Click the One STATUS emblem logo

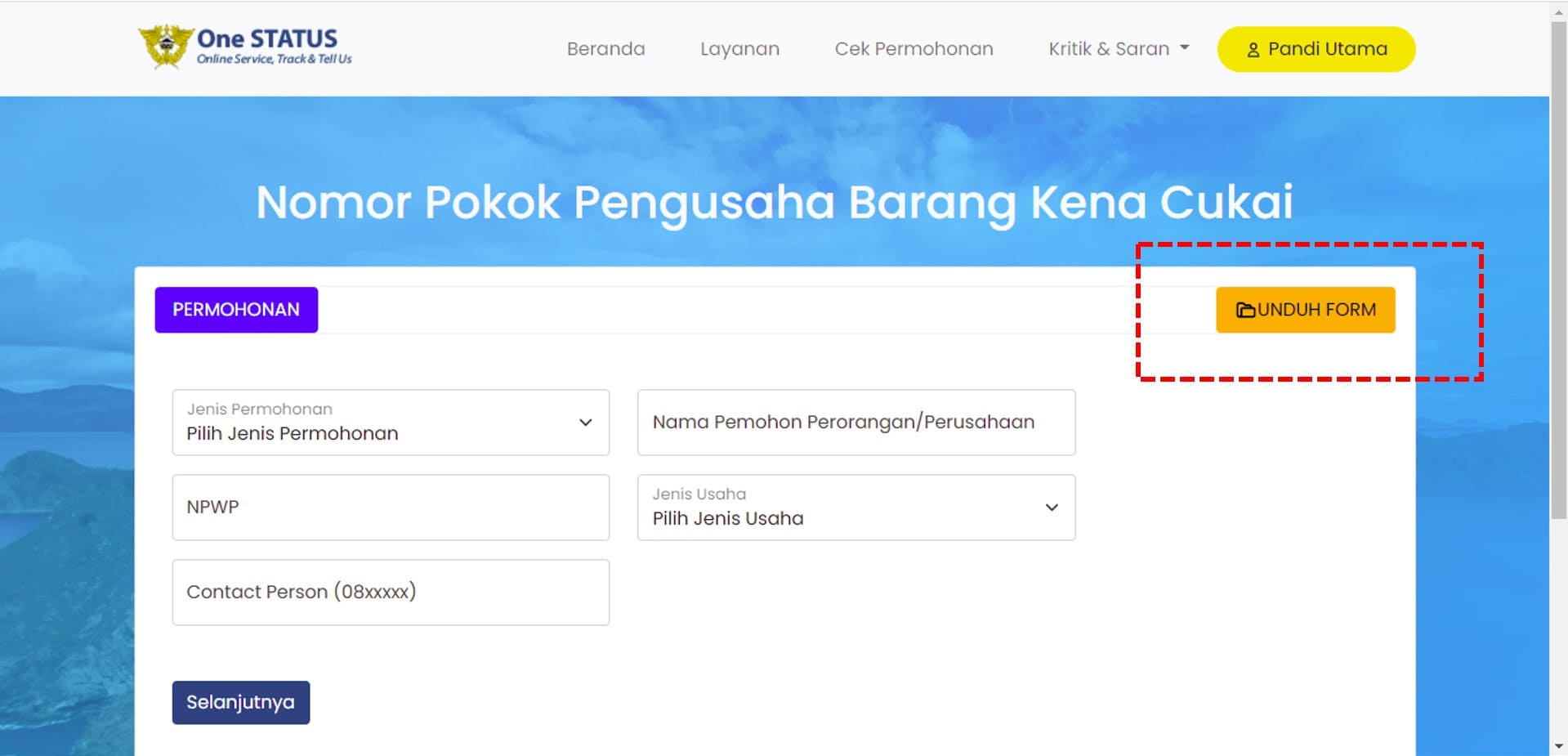coord(166,46)
